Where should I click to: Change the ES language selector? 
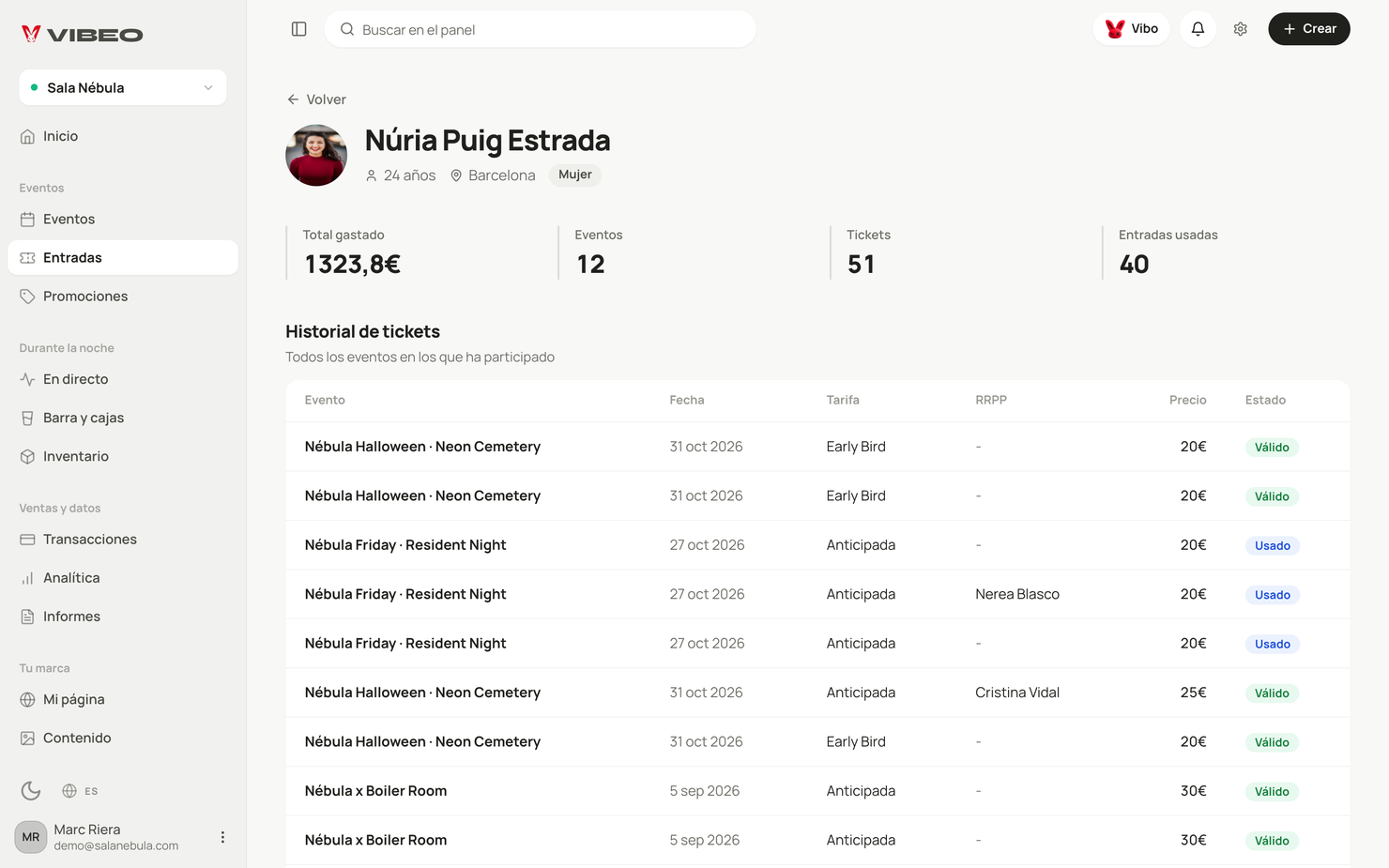(80, 791)
